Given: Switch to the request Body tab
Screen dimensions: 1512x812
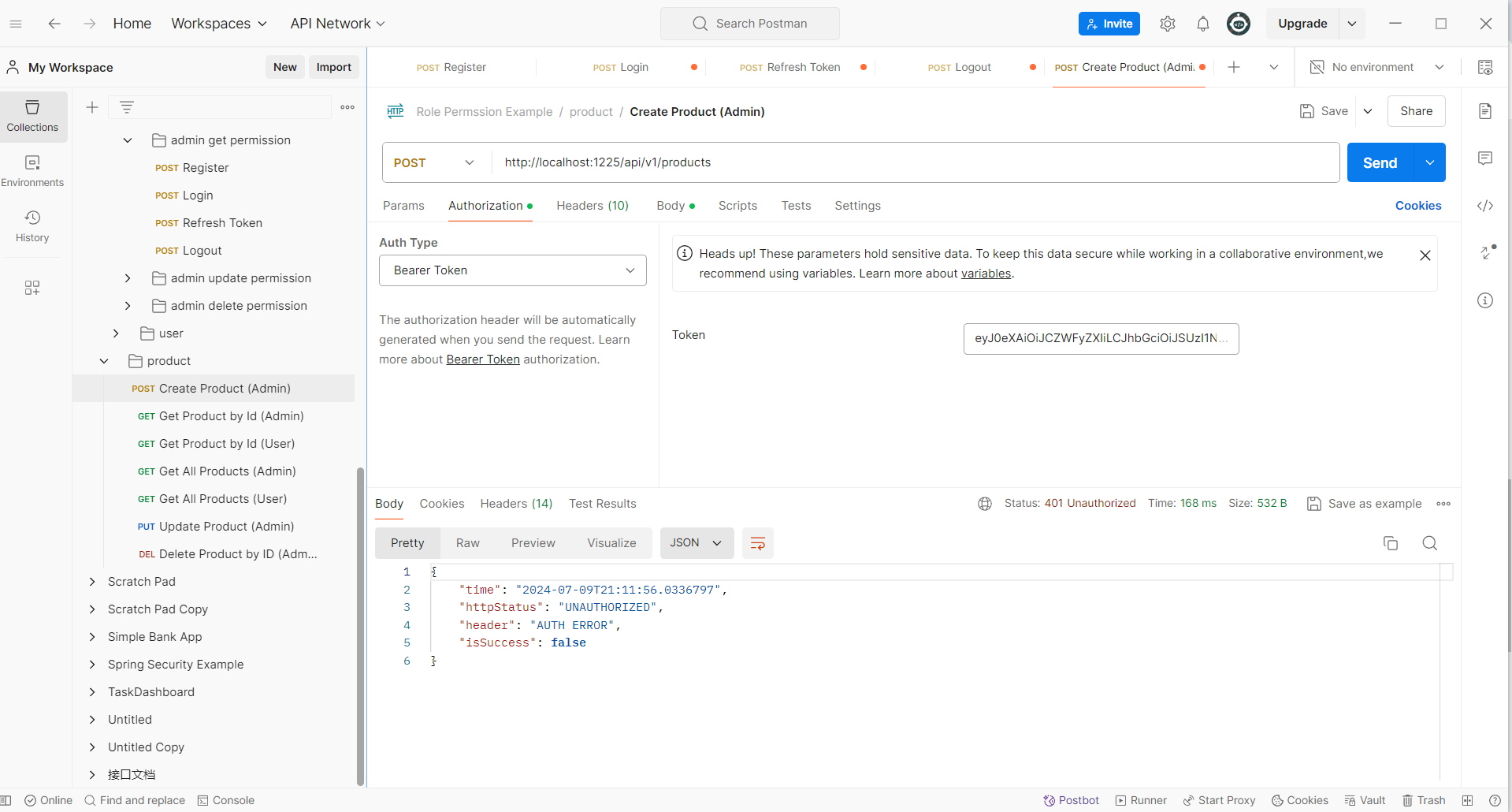Looking at the screenshot, I should 675,206.
